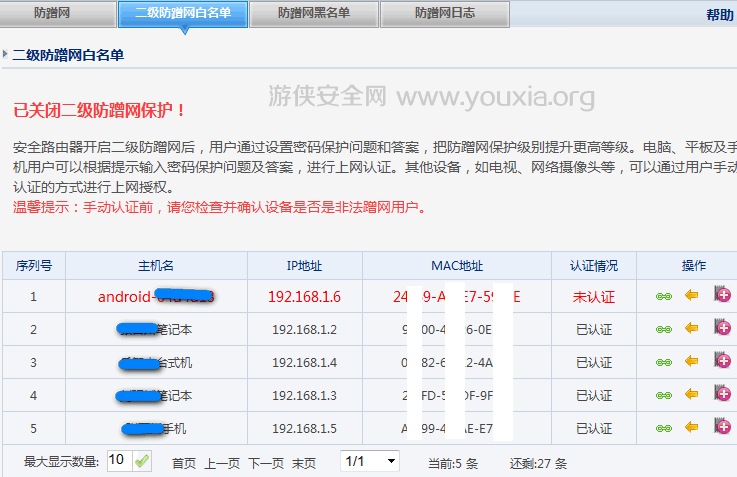Screen dimensions: 737x477
Task: Click the green link icon in row 192.168.1.2
Action: tap(664, 329)
